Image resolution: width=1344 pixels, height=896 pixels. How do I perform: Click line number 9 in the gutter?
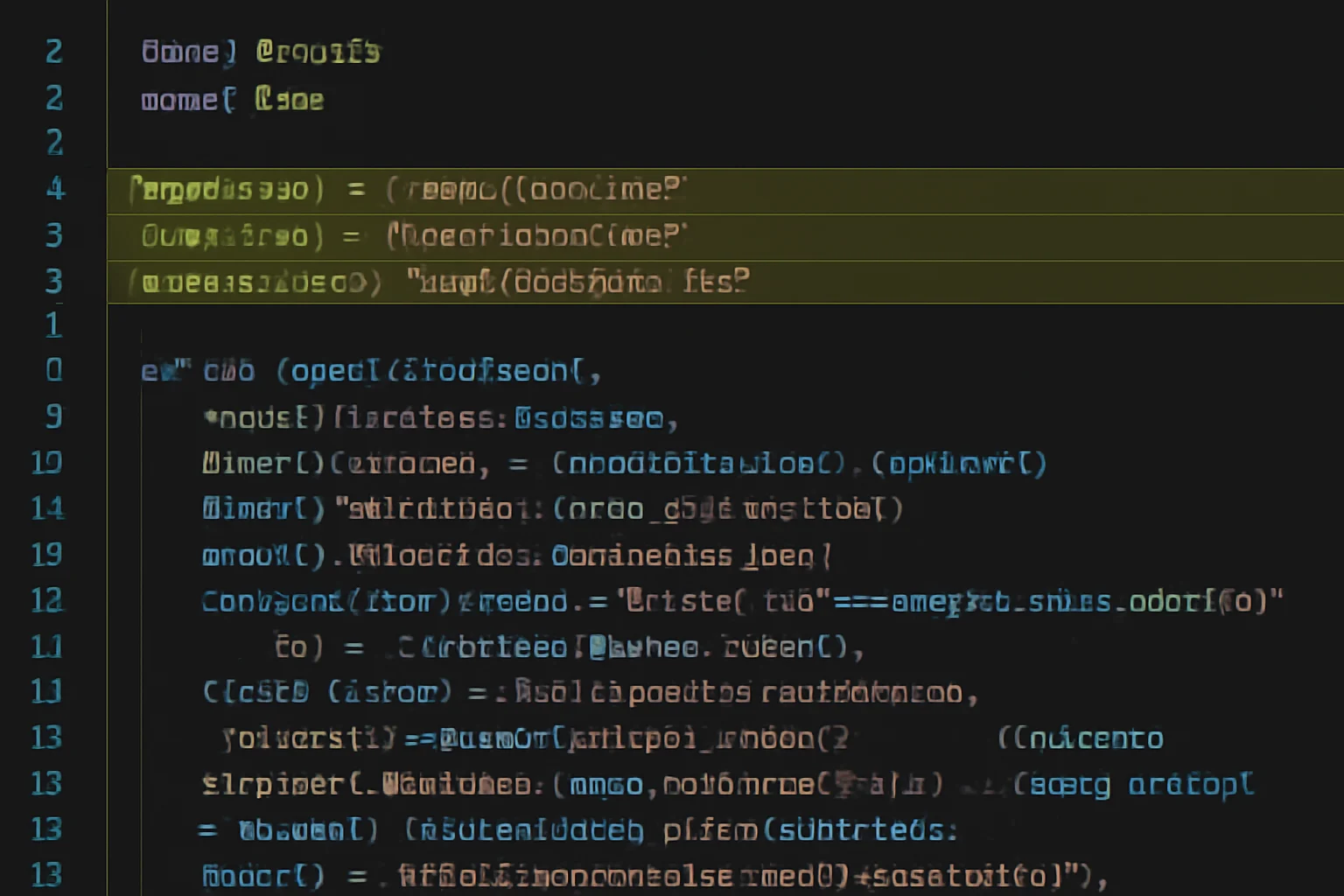(x=54, y=416)
